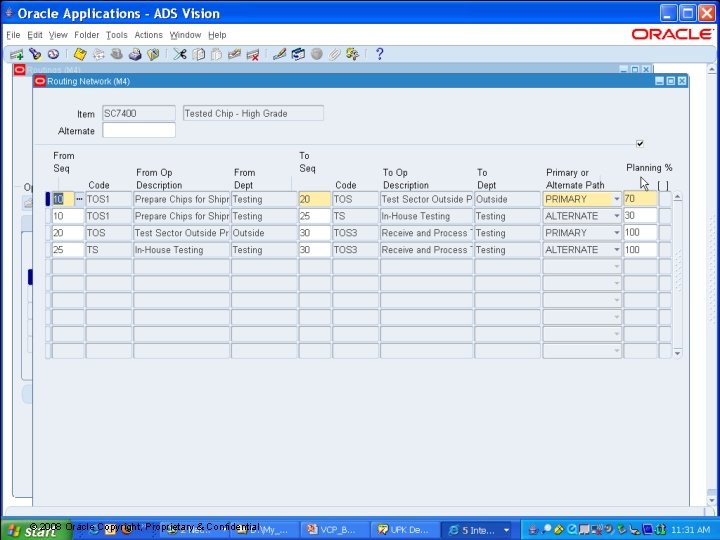
Task: Click the Translations globe toolbar icon
Action: pos(316,54)
